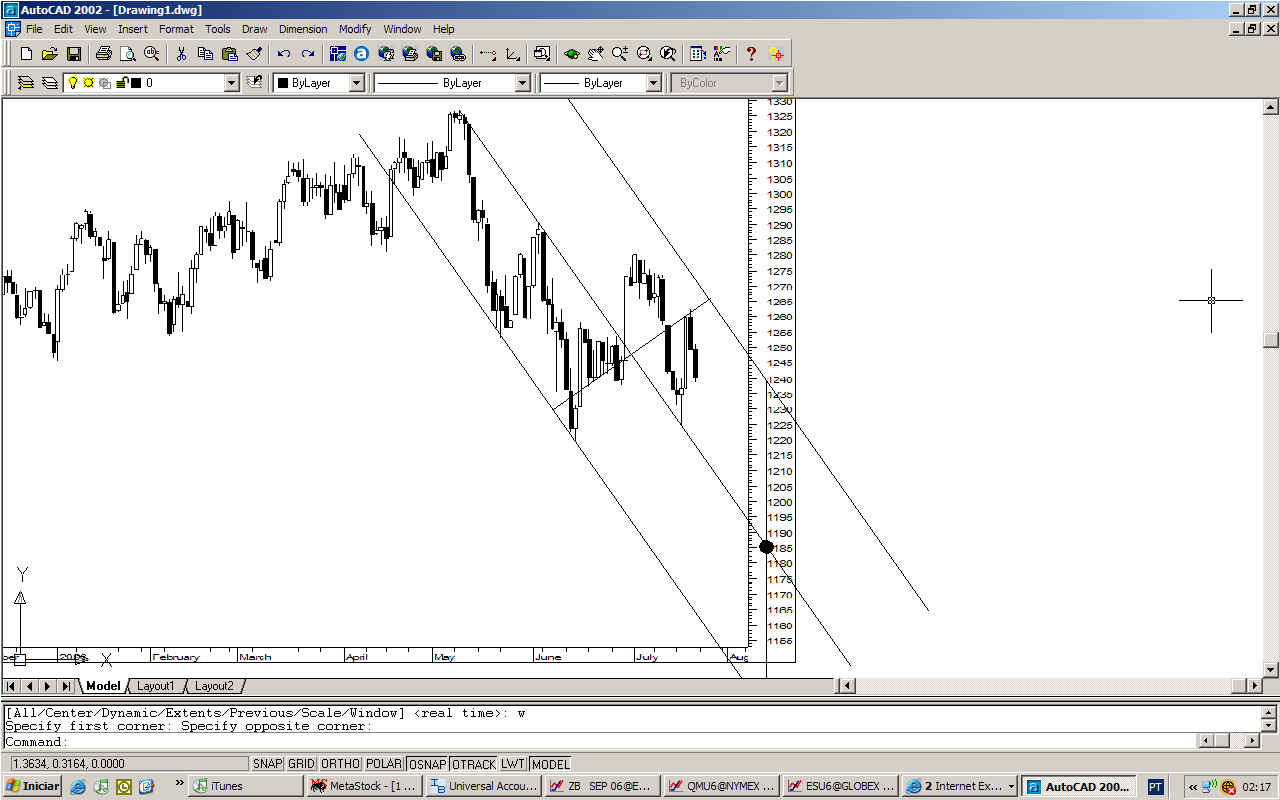
Task: Open the Today window icon
Action: coord(338,54)
